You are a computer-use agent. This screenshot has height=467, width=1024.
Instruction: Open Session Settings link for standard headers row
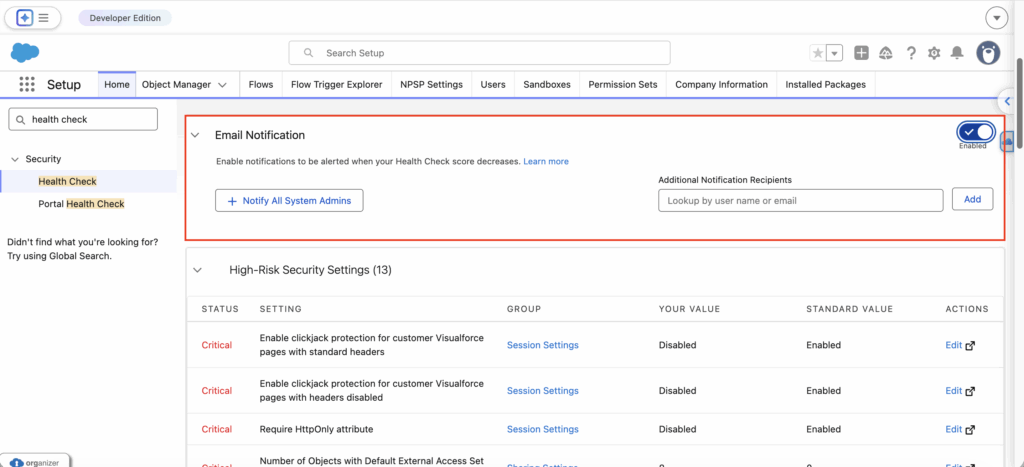tap(543, 345)
